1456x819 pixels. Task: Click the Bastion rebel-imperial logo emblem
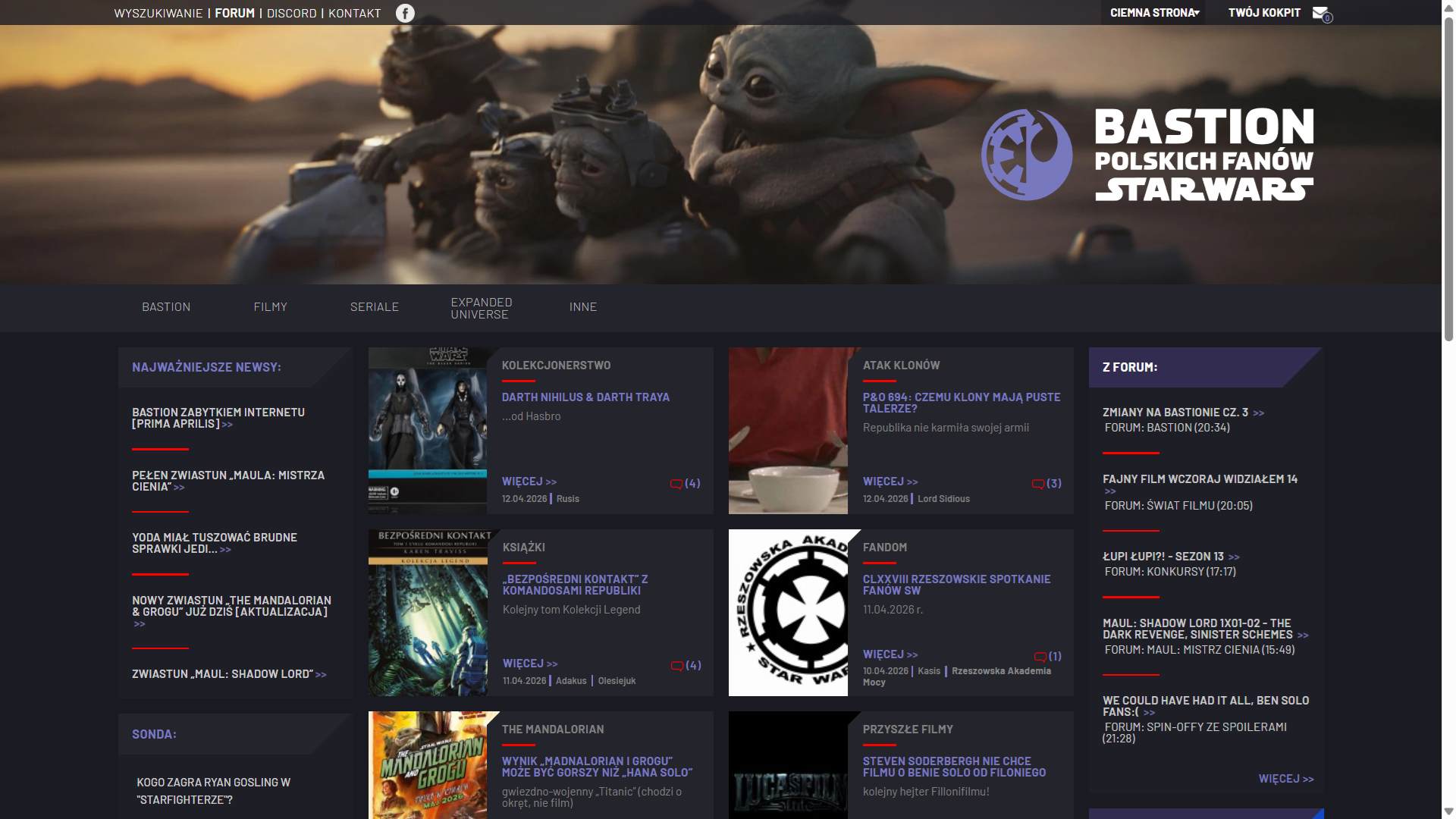coord(1027,155)
